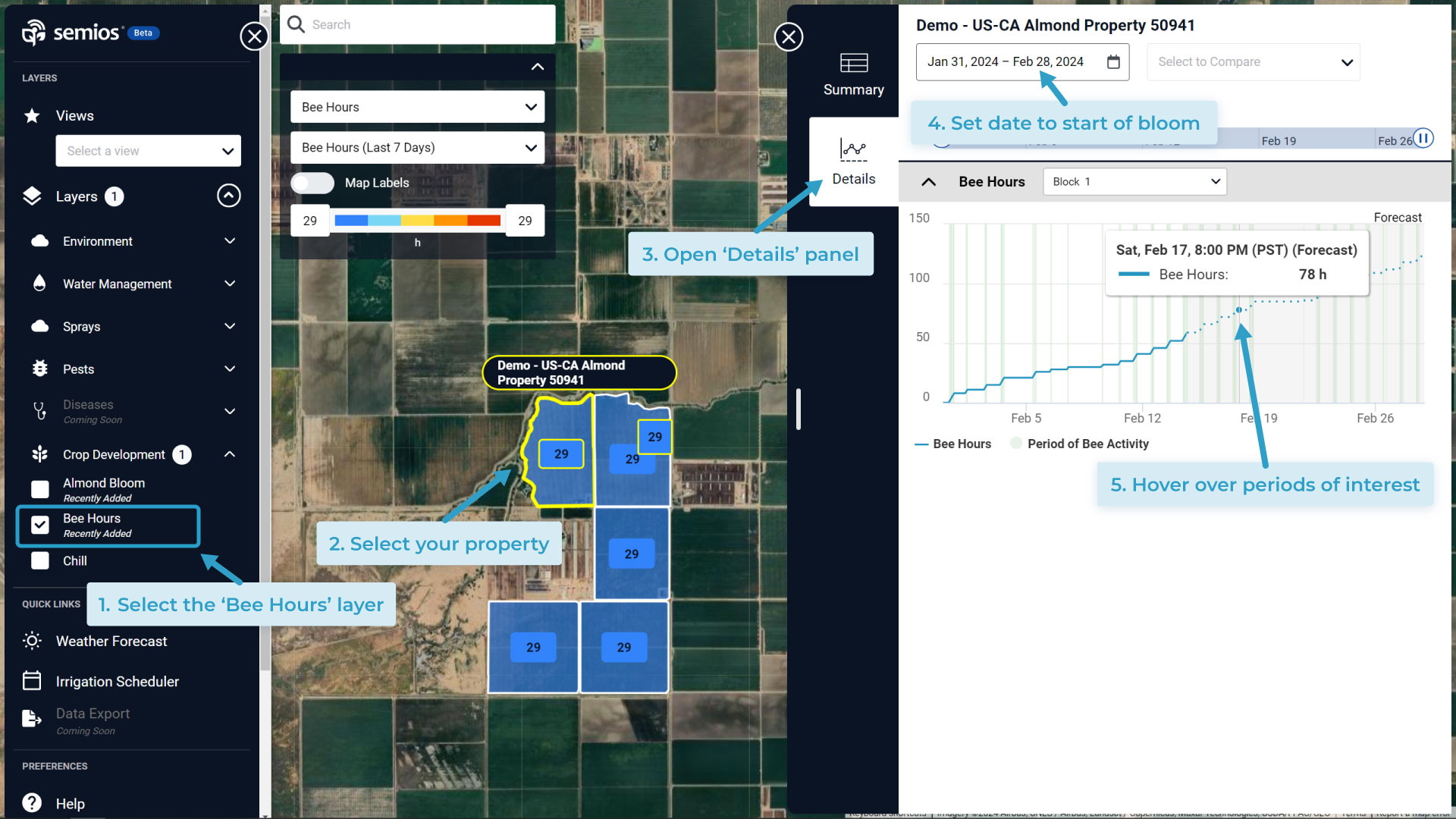
Task: Click the legend minimum value box
Action: (310, 221)
